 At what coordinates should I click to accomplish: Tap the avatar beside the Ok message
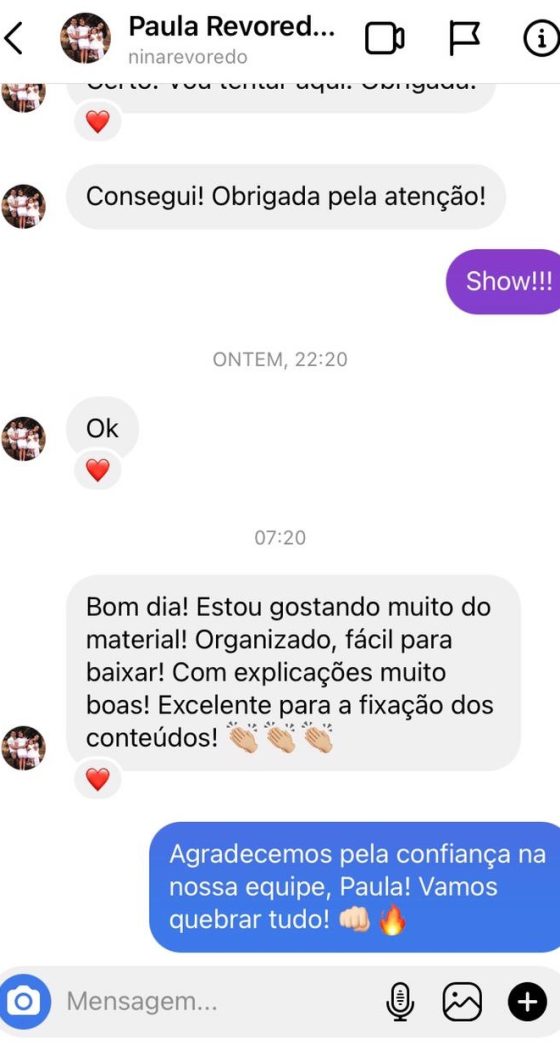coord(23,439)
